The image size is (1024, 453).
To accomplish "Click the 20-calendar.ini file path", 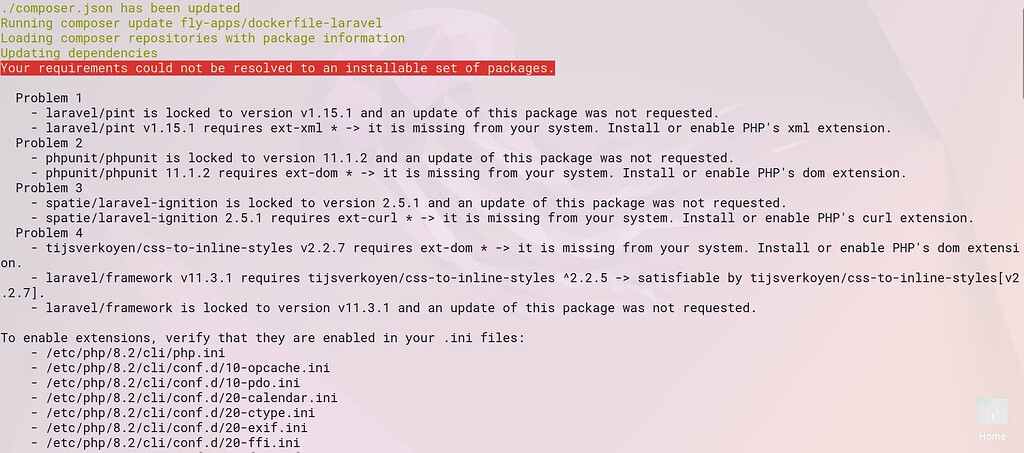I will coord(191,398).
